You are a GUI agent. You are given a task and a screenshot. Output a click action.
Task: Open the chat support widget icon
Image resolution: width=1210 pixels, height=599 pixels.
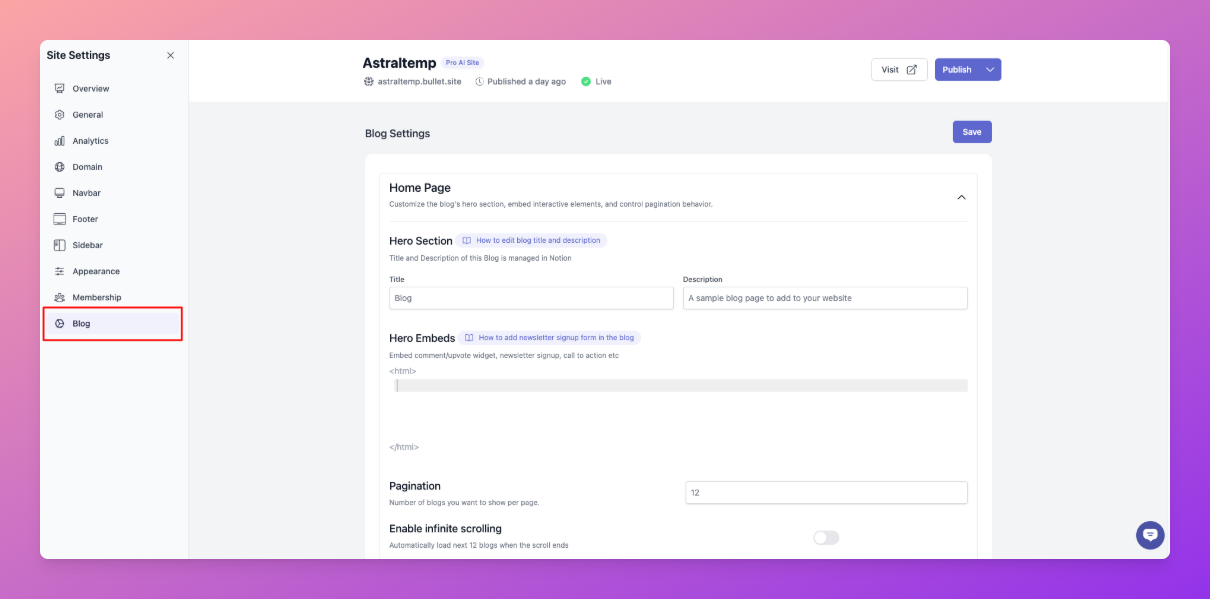[x=1150, y=535]
